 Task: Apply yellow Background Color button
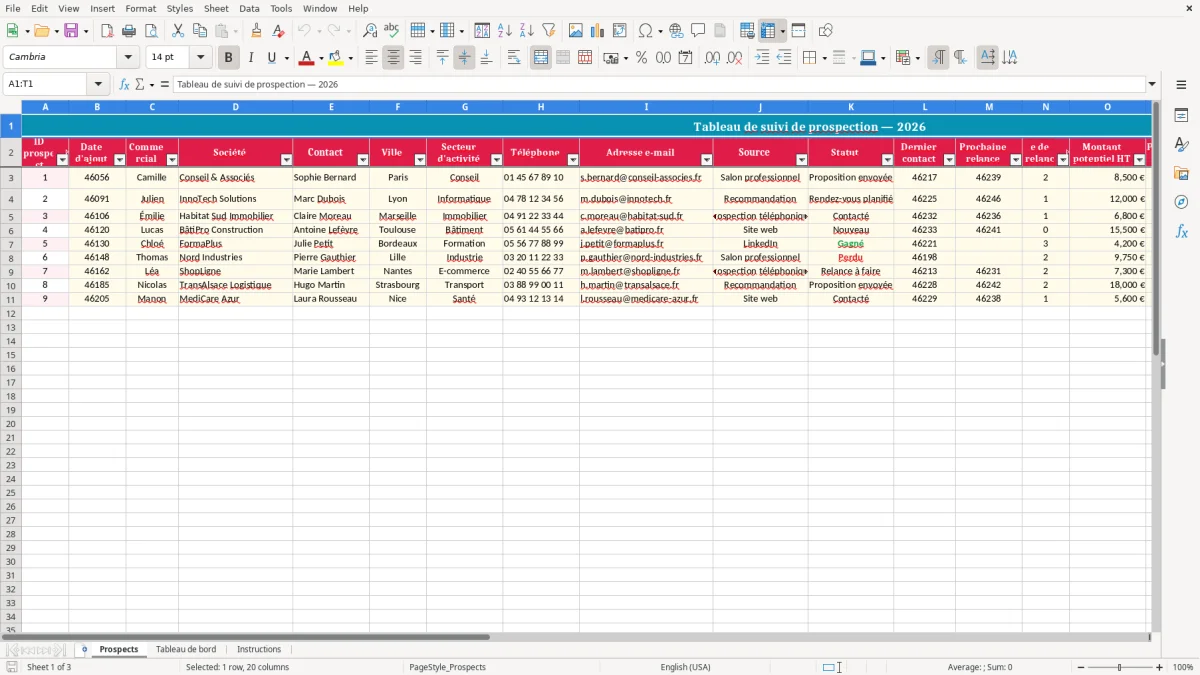point(336,58)
